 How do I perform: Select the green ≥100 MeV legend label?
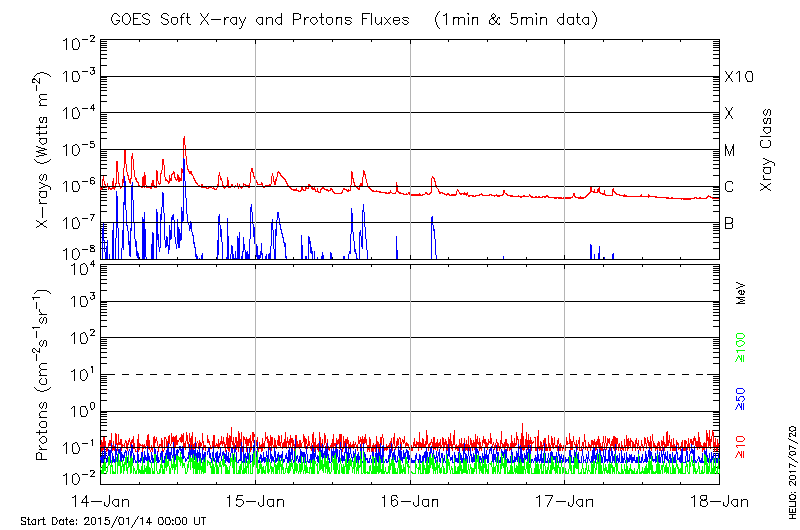tap(741, 345)
